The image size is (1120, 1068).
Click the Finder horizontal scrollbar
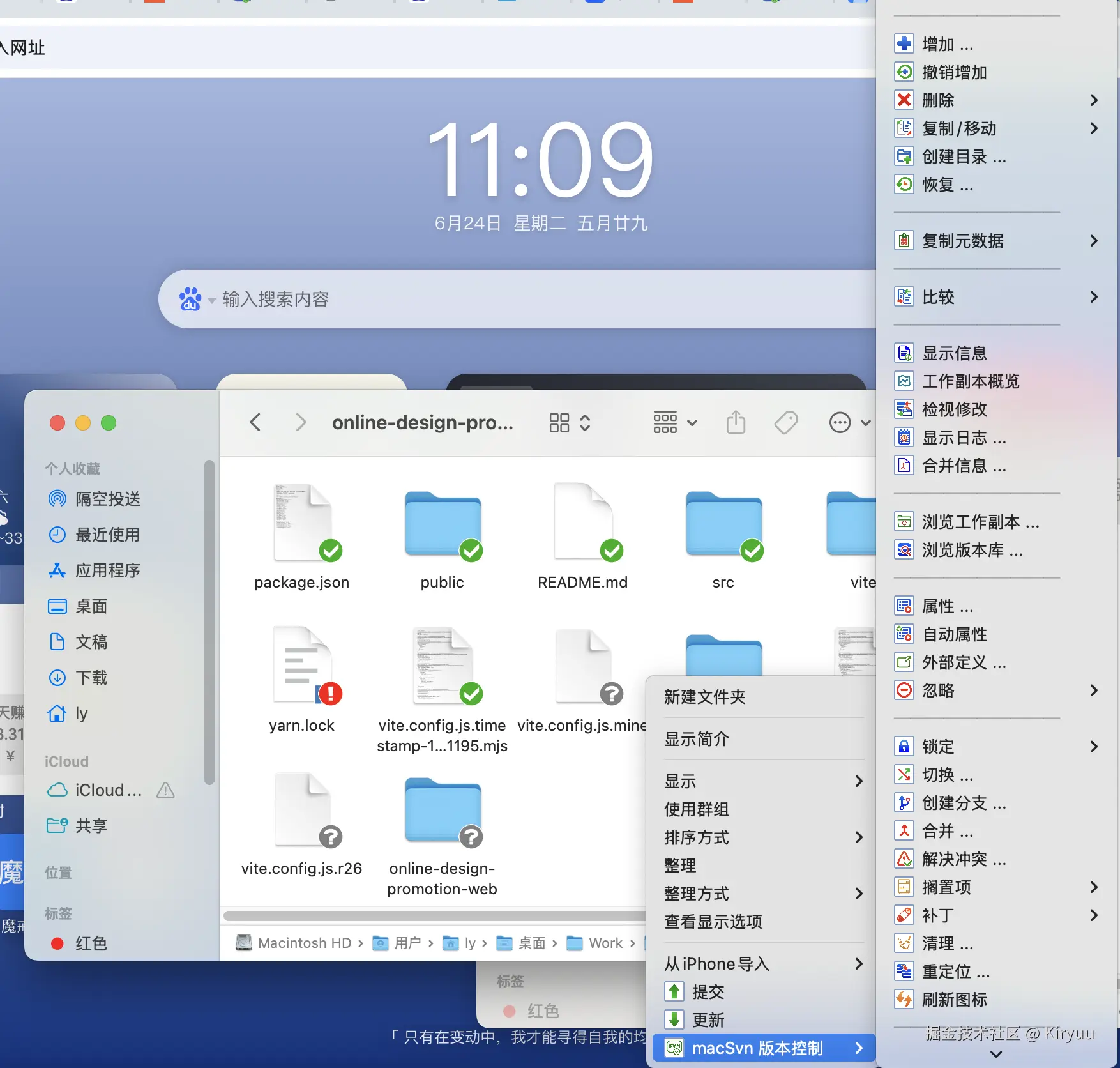click(x=434, y=916)
